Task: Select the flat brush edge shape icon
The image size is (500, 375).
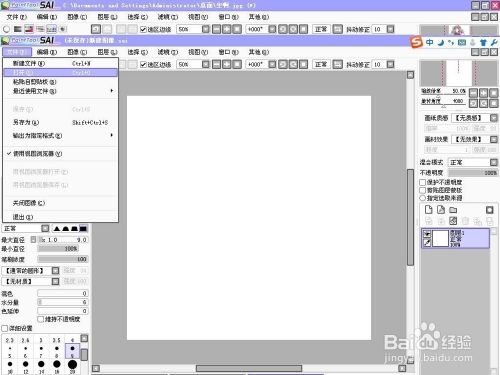Action: [83, 229]
